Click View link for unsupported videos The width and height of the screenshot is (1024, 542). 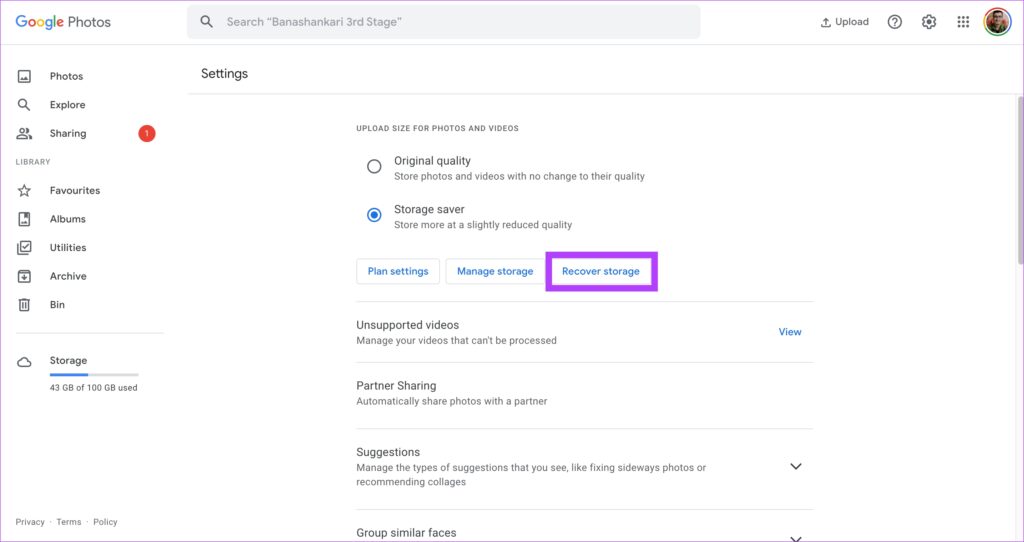tap(790, 332)
